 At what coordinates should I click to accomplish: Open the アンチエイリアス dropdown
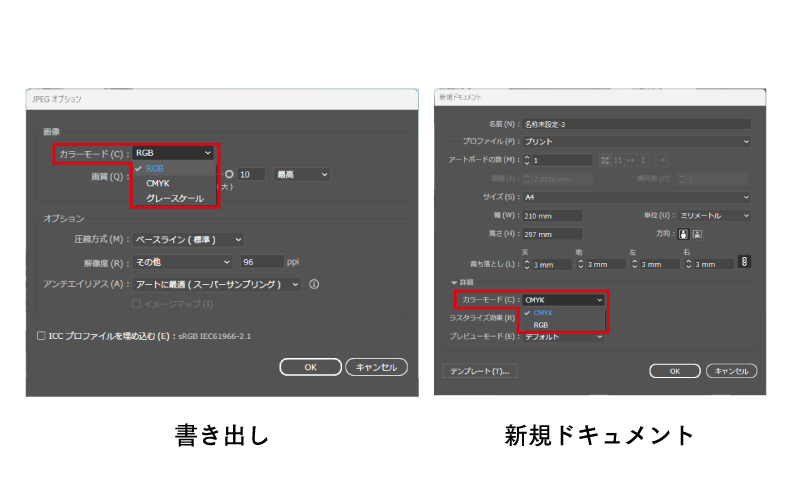click(218, 284)
